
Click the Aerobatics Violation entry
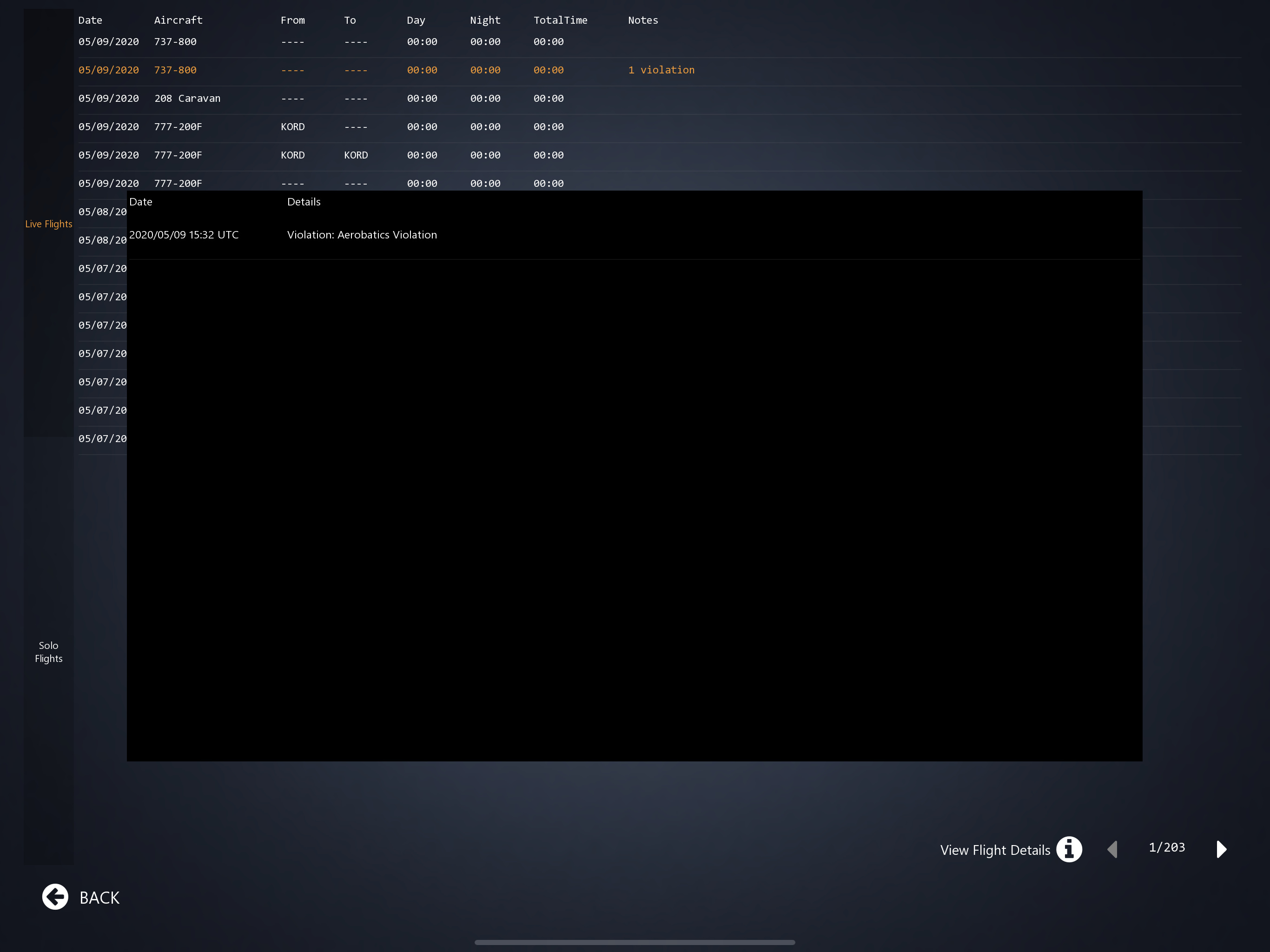pyautogui.click(x=362, y=235)
